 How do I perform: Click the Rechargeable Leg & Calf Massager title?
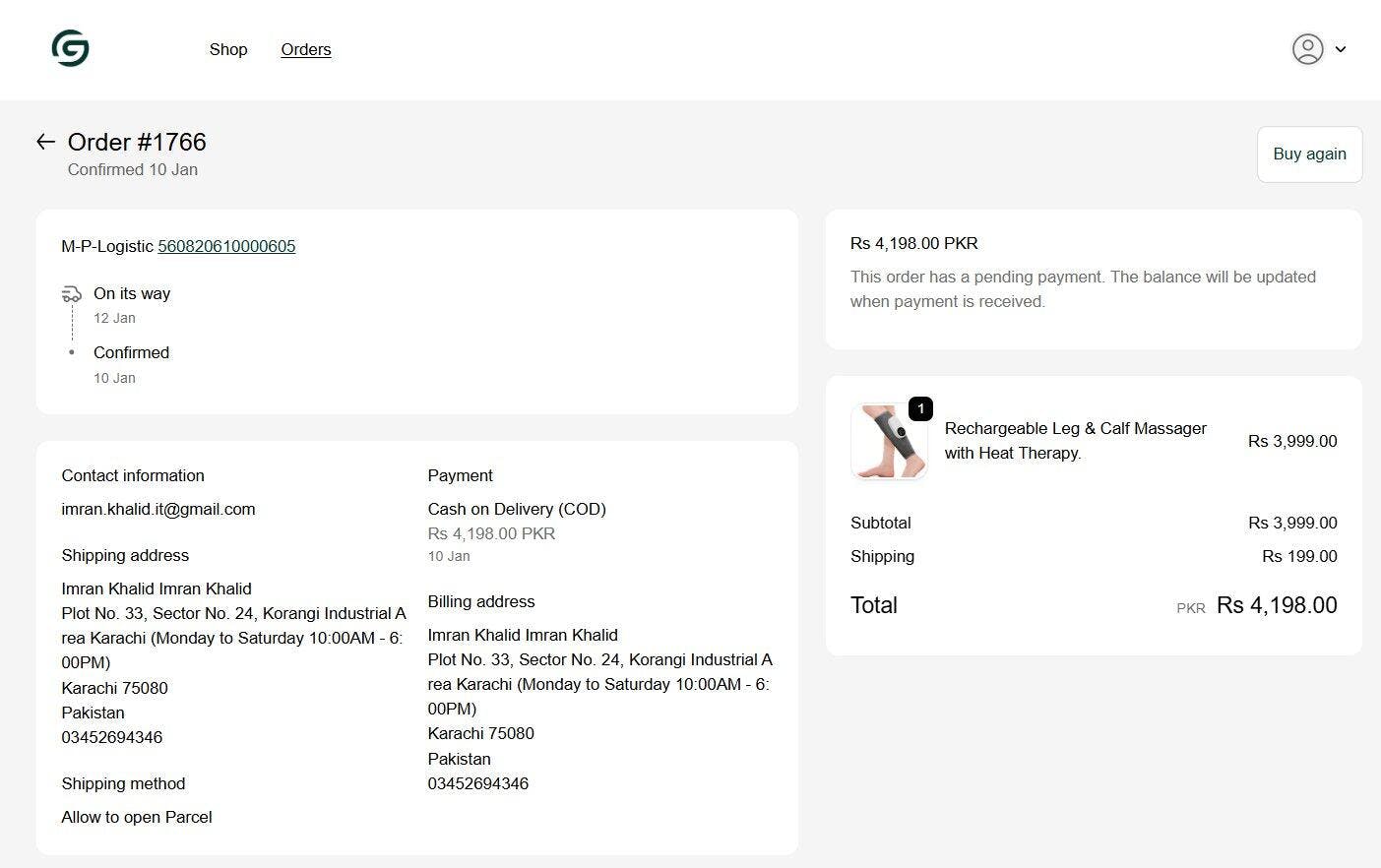pos(1075,440)
